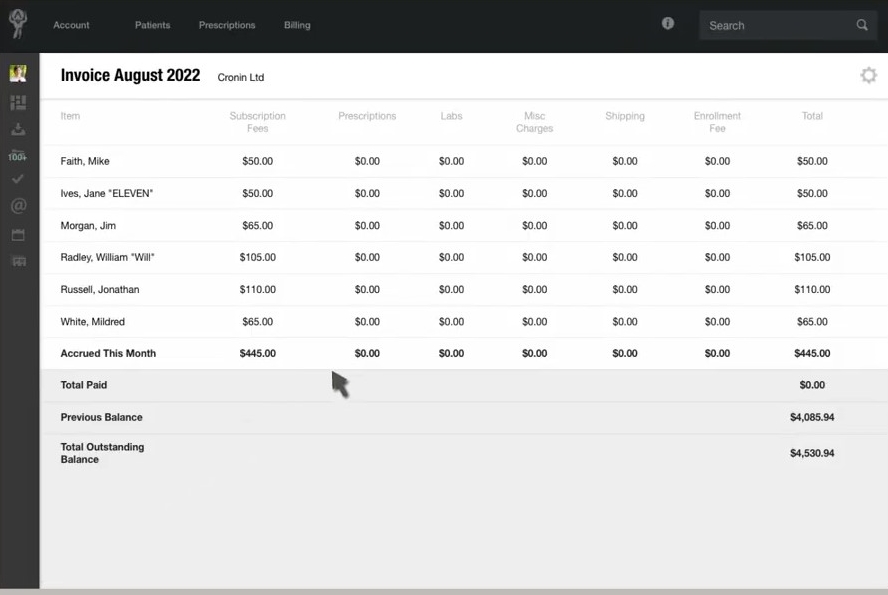
Task: Select the checkmark tasks icon in sidebar
Action: (17, 179)
